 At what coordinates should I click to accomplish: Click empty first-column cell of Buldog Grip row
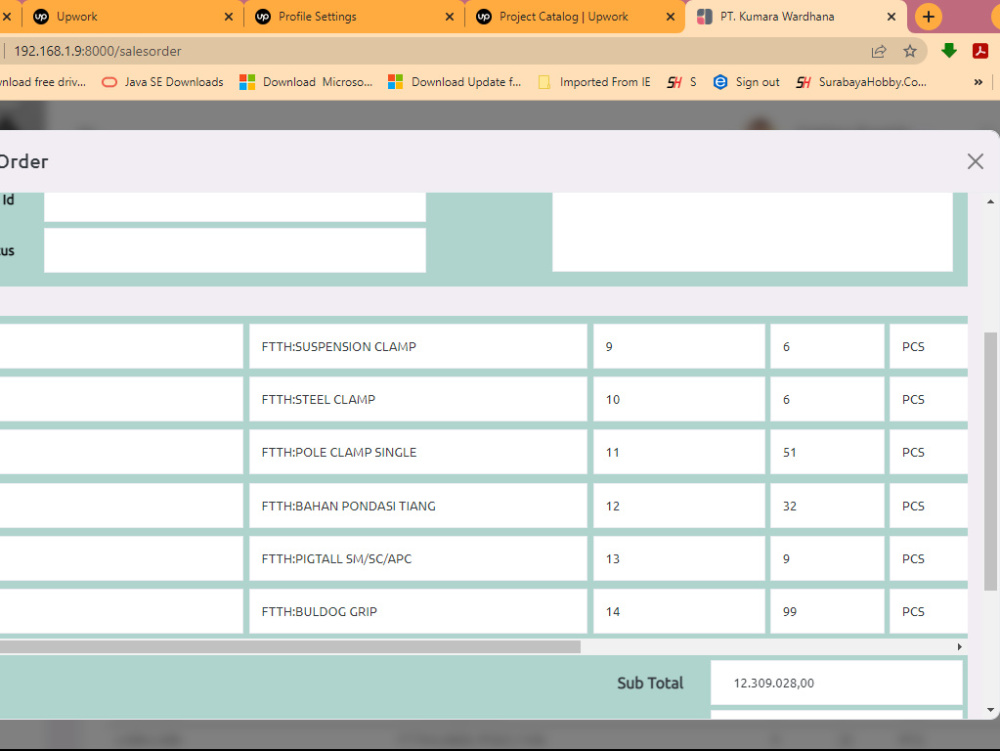(x=121, y=611)
